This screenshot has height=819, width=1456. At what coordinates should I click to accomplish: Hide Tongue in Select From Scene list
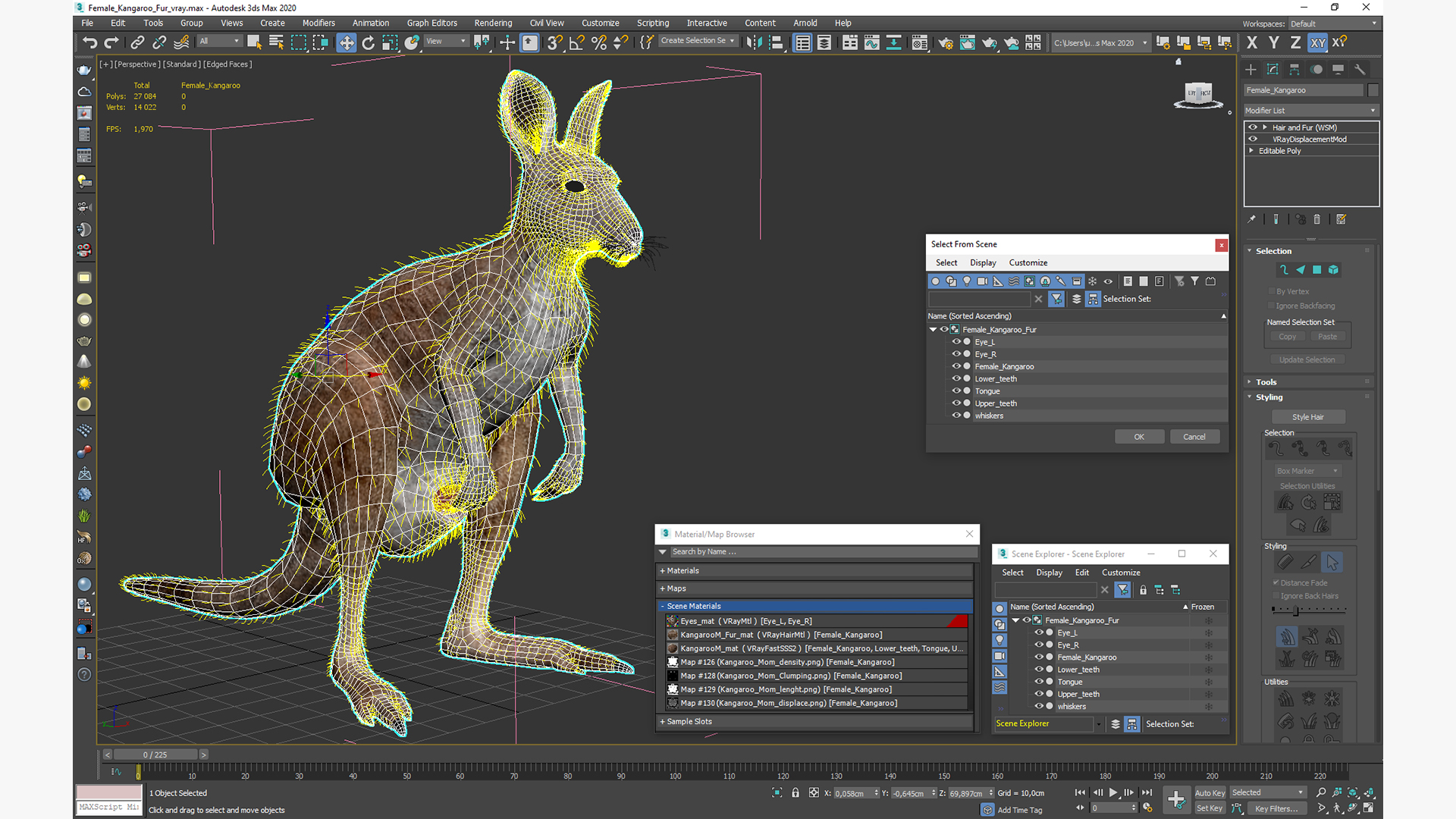pyautogui.click(x=956, y=391)
